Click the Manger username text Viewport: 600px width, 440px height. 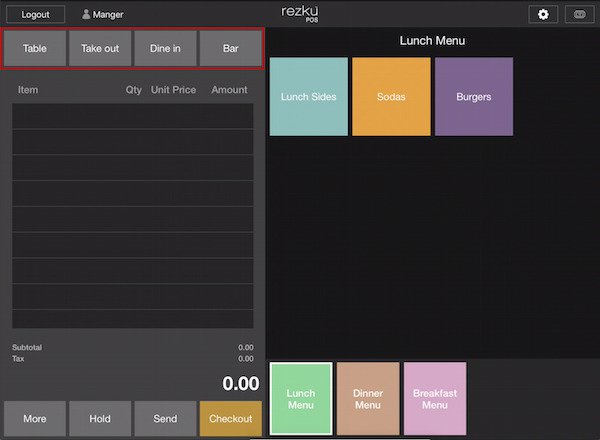(x=108, y=15)
